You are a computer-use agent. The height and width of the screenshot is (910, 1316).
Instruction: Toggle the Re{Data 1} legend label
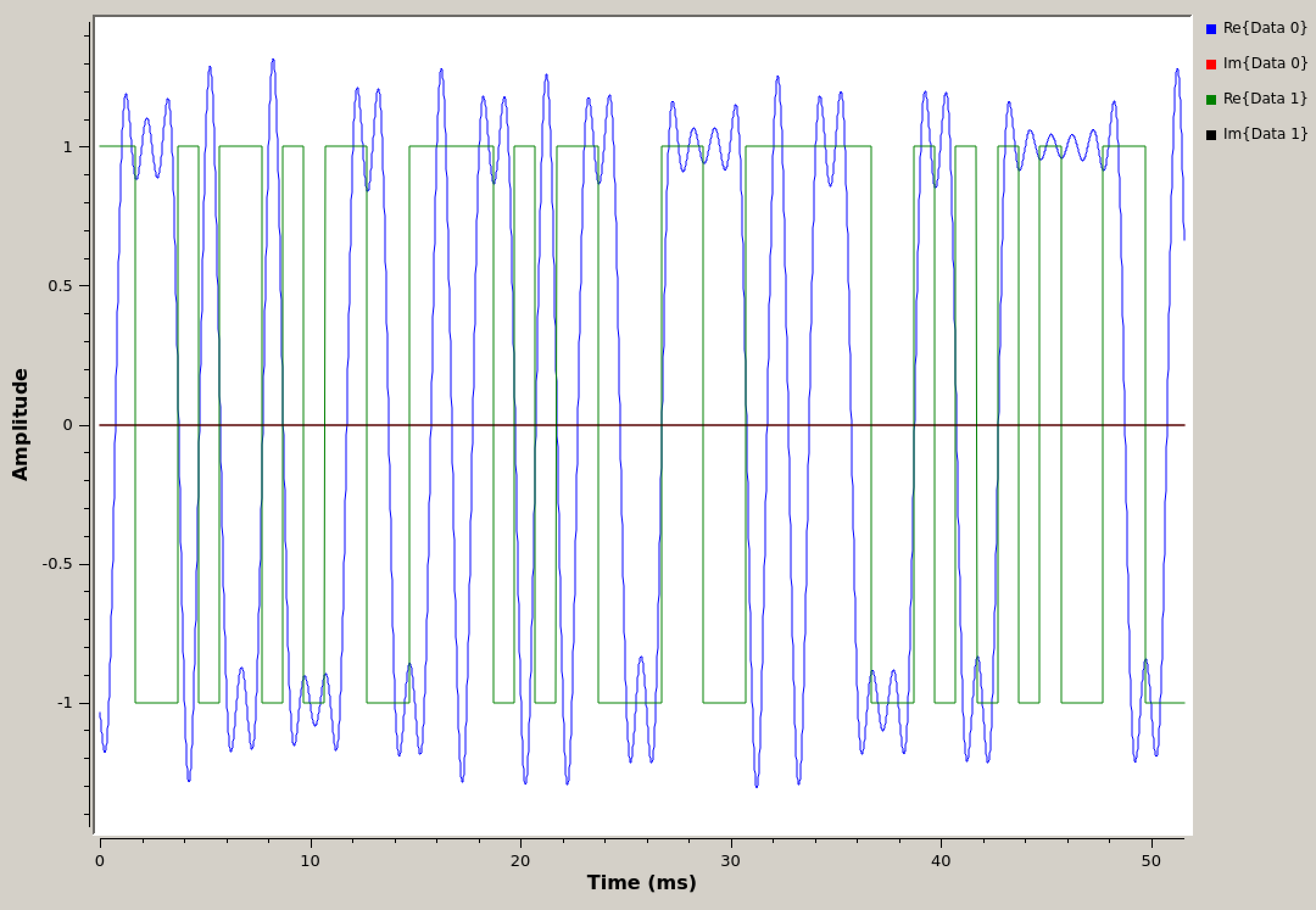click(1265, 99)
